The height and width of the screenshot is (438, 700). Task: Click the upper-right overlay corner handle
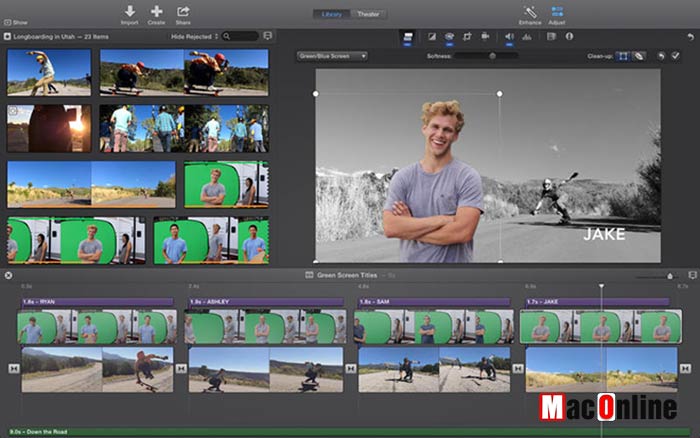[500, 94]
